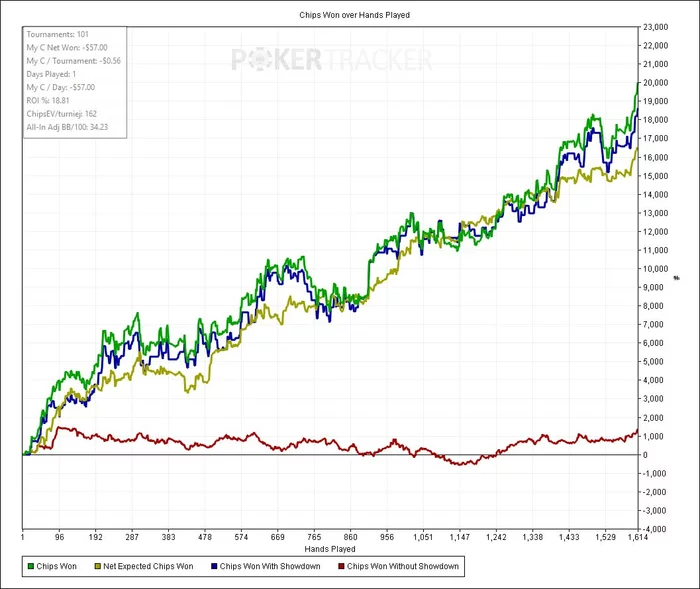The height and width of the screenshot is (589, 700).
Task: Click the 'My C Net Won: -$57.00' stat
Action: [67, 47]
